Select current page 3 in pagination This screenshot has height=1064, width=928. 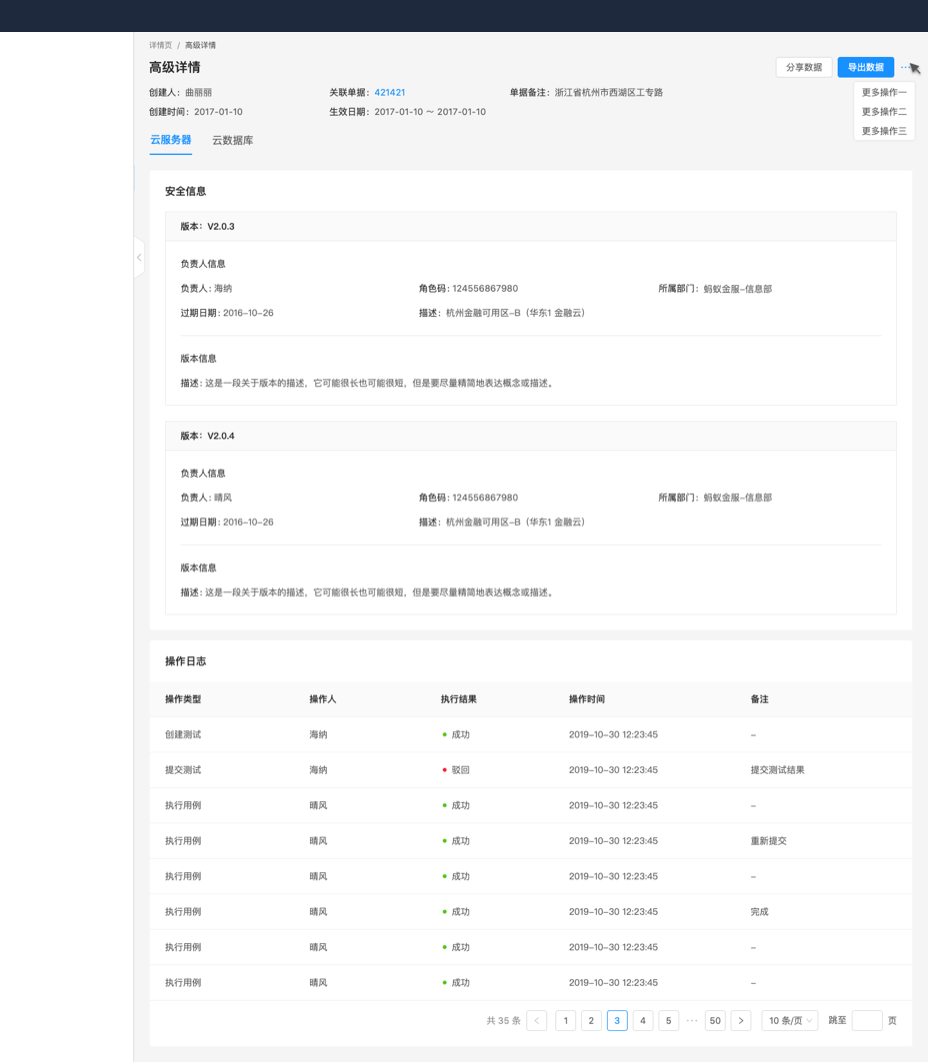tap(617, 1021)
